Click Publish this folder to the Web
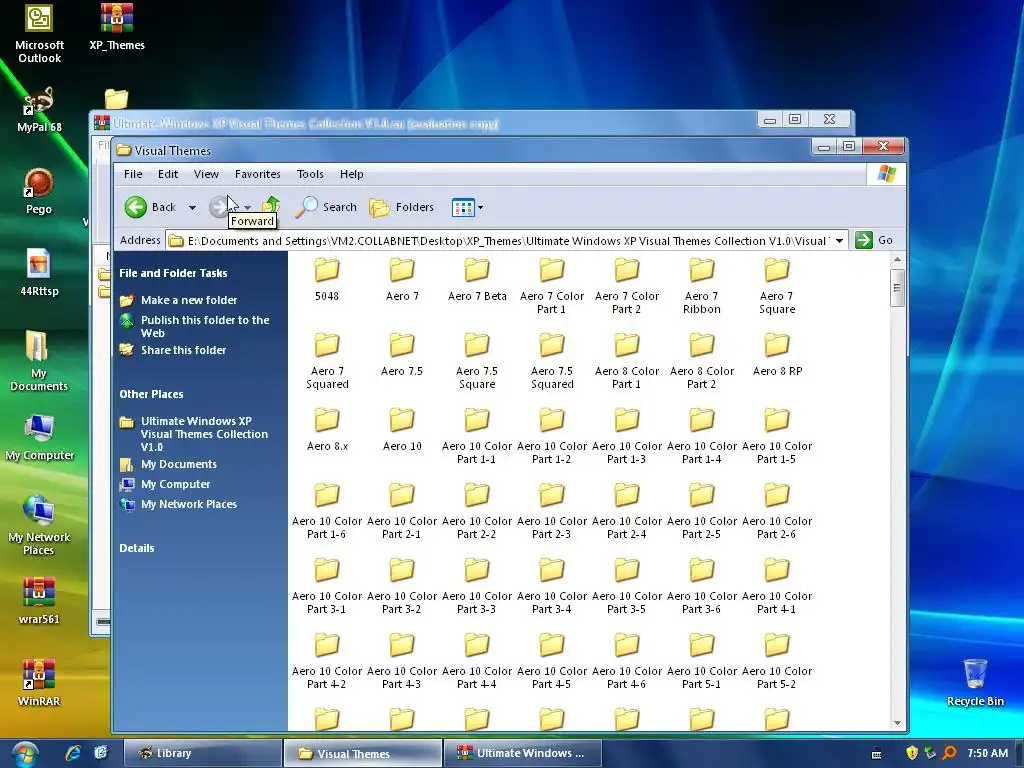 tap(205, 327)
